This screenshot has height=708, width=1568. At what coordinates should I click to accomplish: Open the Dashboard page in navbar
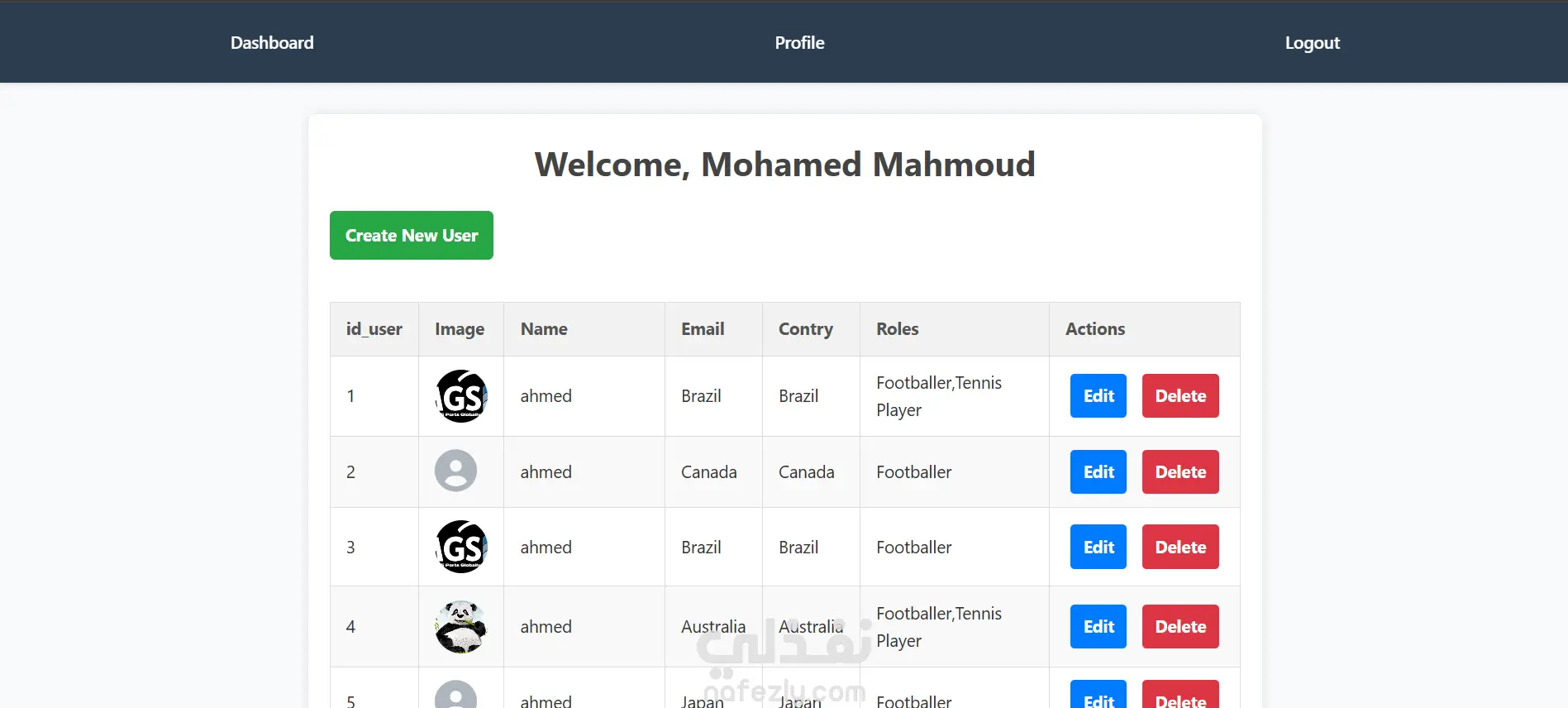pos(272,43)
